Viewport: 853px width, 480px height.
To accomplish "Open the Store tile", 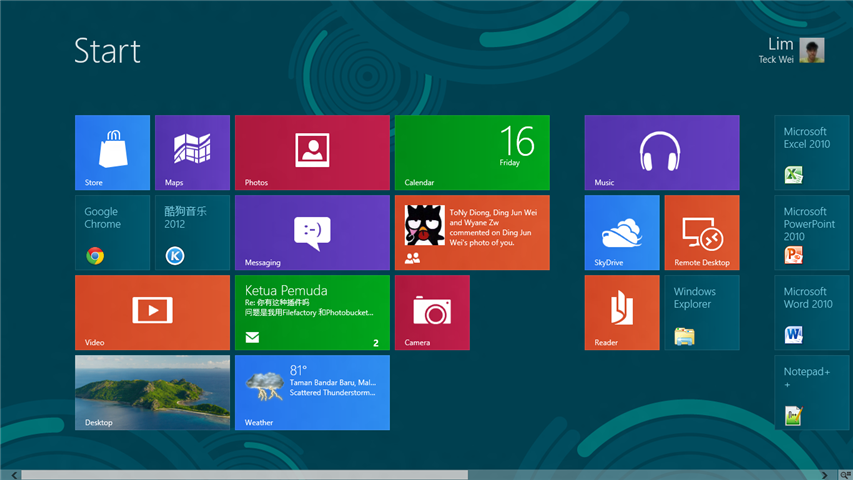I will (112, 152).
